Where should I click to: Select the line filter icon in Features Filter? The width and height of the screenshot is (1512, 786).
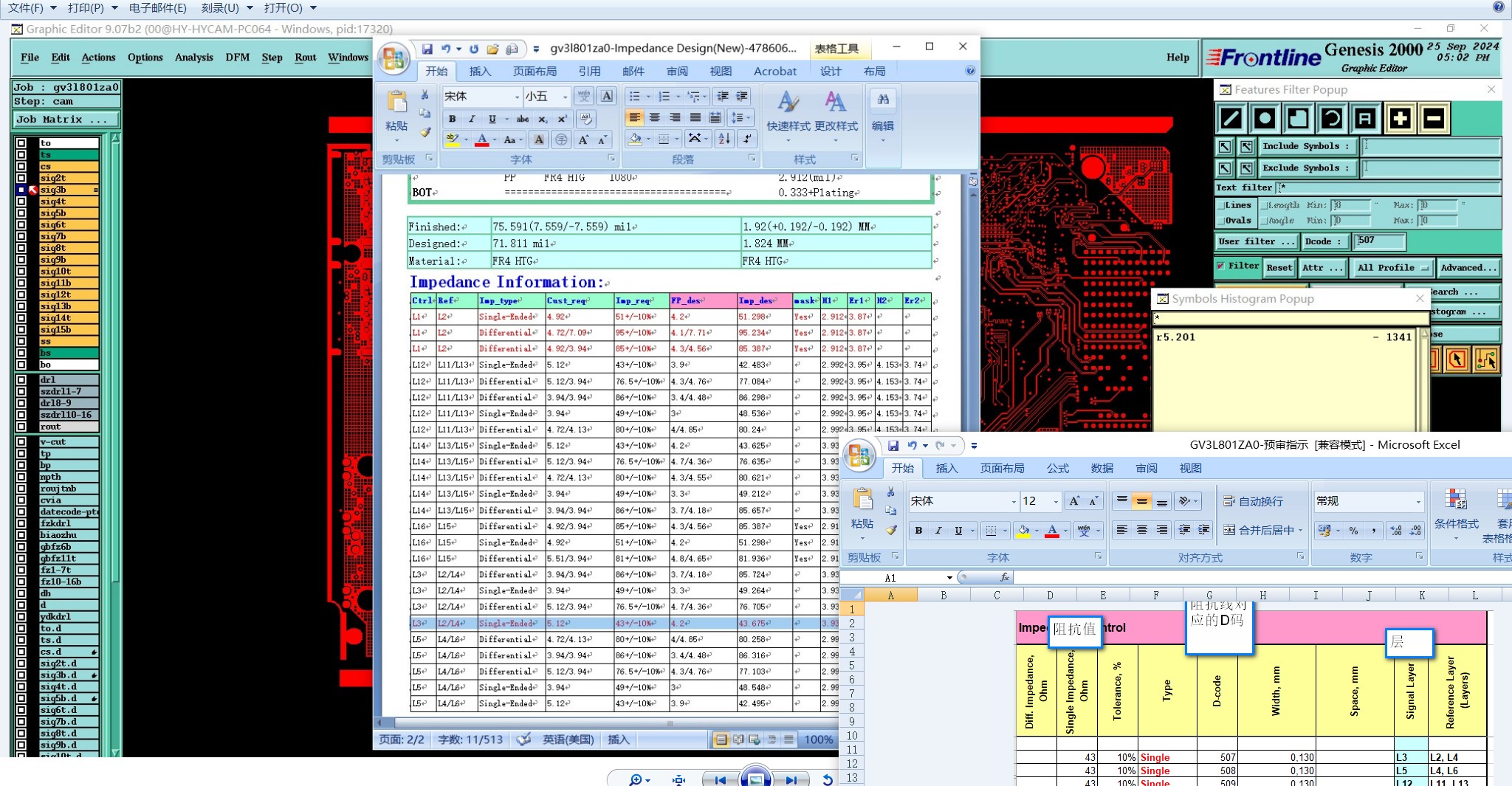click(1231, 118)
